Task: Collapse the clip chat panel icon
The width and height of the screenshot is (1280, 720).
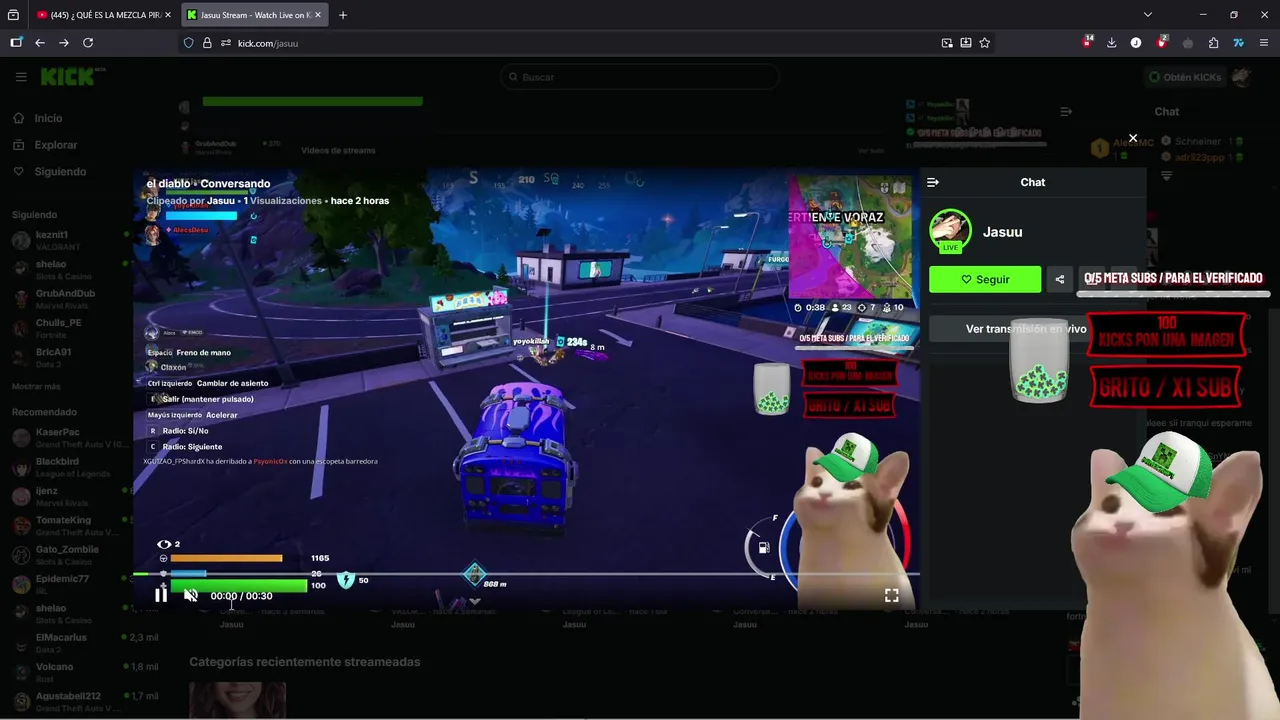Action: 933,182
